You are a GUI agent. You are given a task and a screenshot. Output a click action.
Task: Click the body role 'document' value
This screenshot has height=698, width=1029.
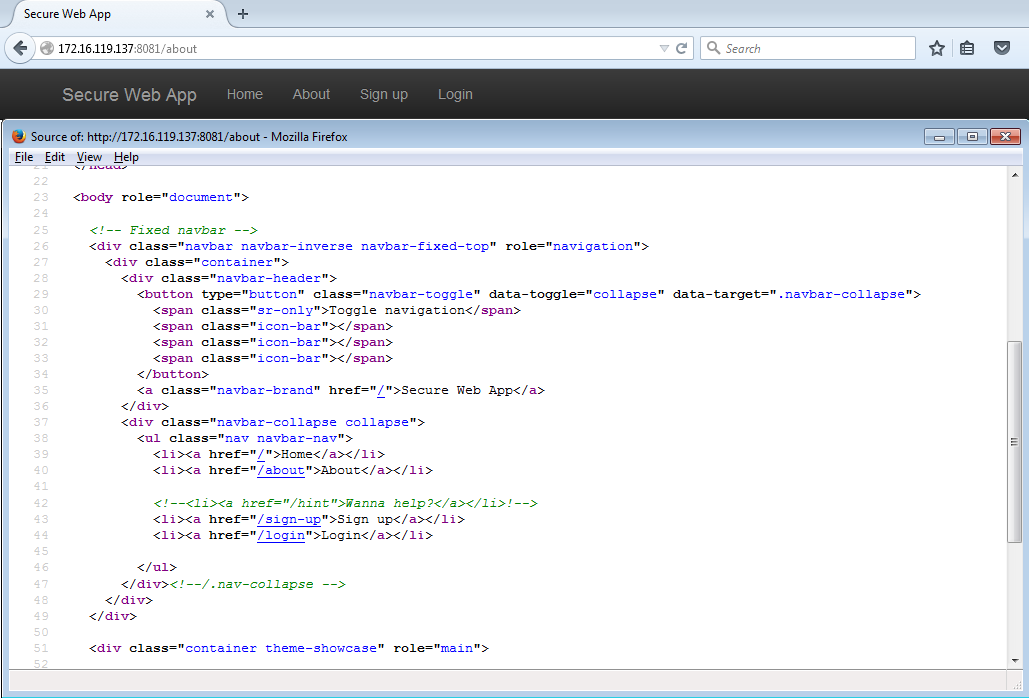point(201,197)
